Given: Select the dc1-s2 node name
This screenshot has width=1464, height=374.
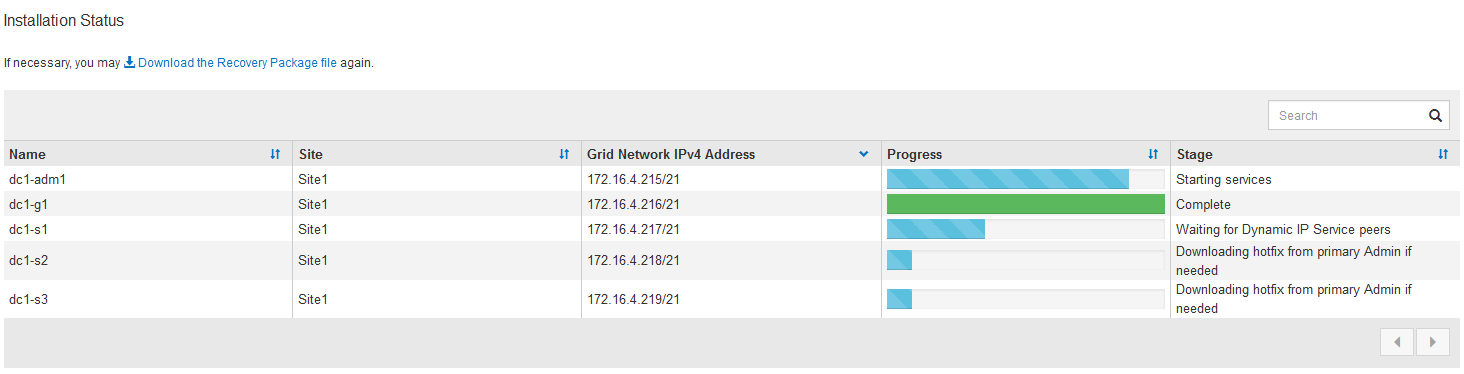Looking at the screenshot, I should (x=28, y=260).
